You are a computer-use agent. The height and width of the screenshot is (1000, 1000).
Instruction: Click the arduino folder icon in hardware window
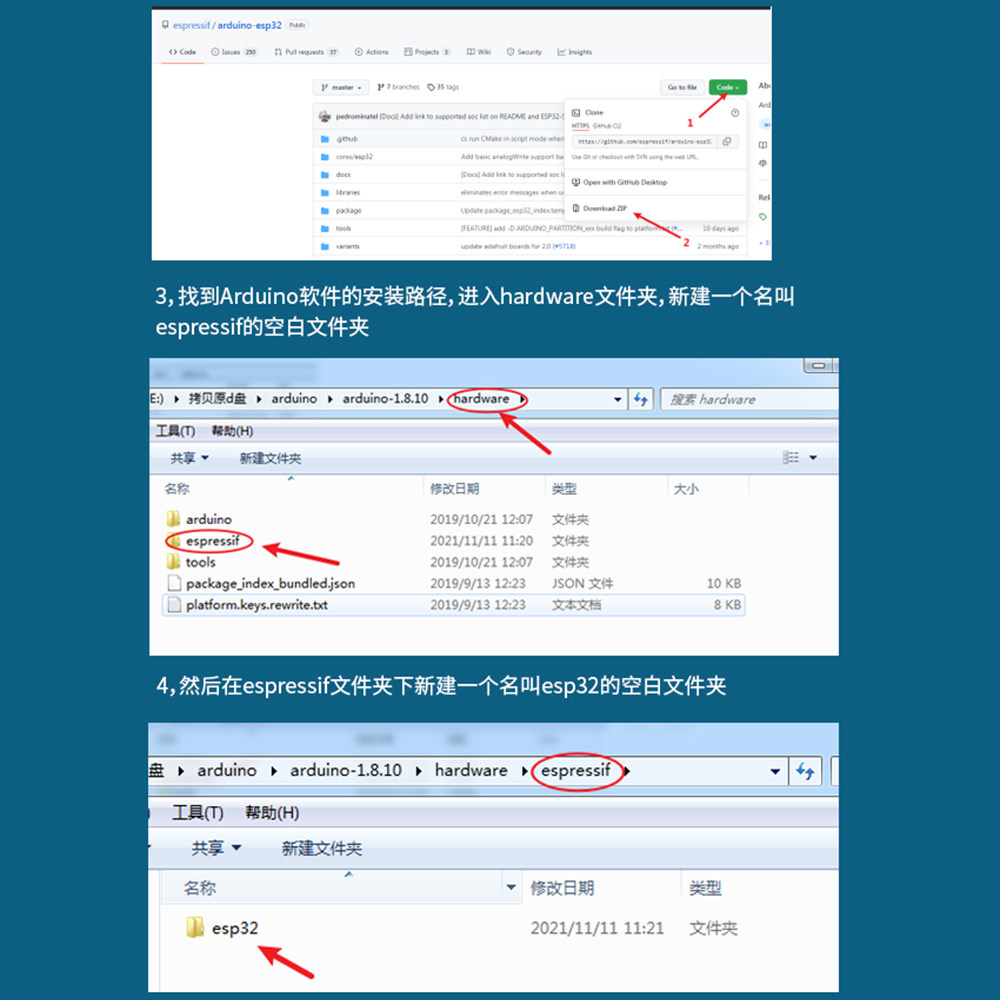coord(173,518)
